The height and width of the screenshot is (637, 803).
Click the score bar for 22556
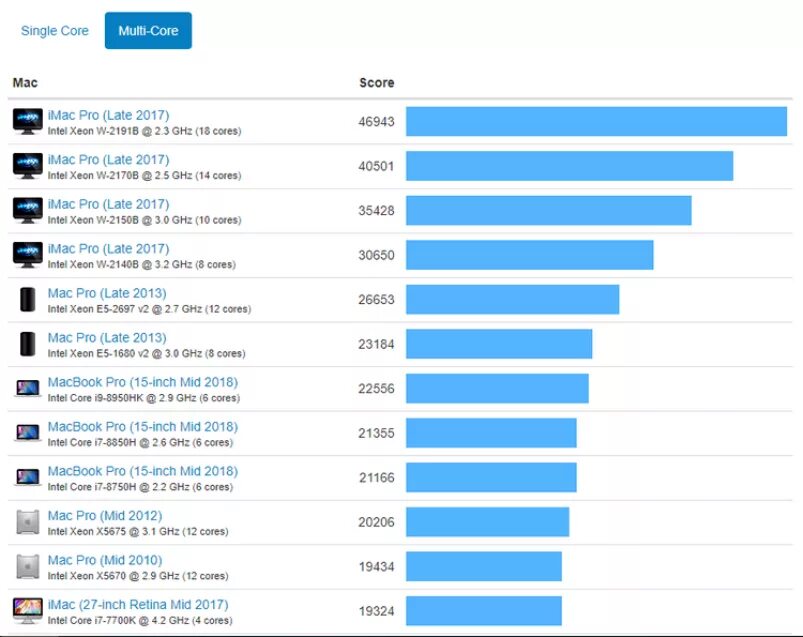pyautogui.click(x=497, y=389)
